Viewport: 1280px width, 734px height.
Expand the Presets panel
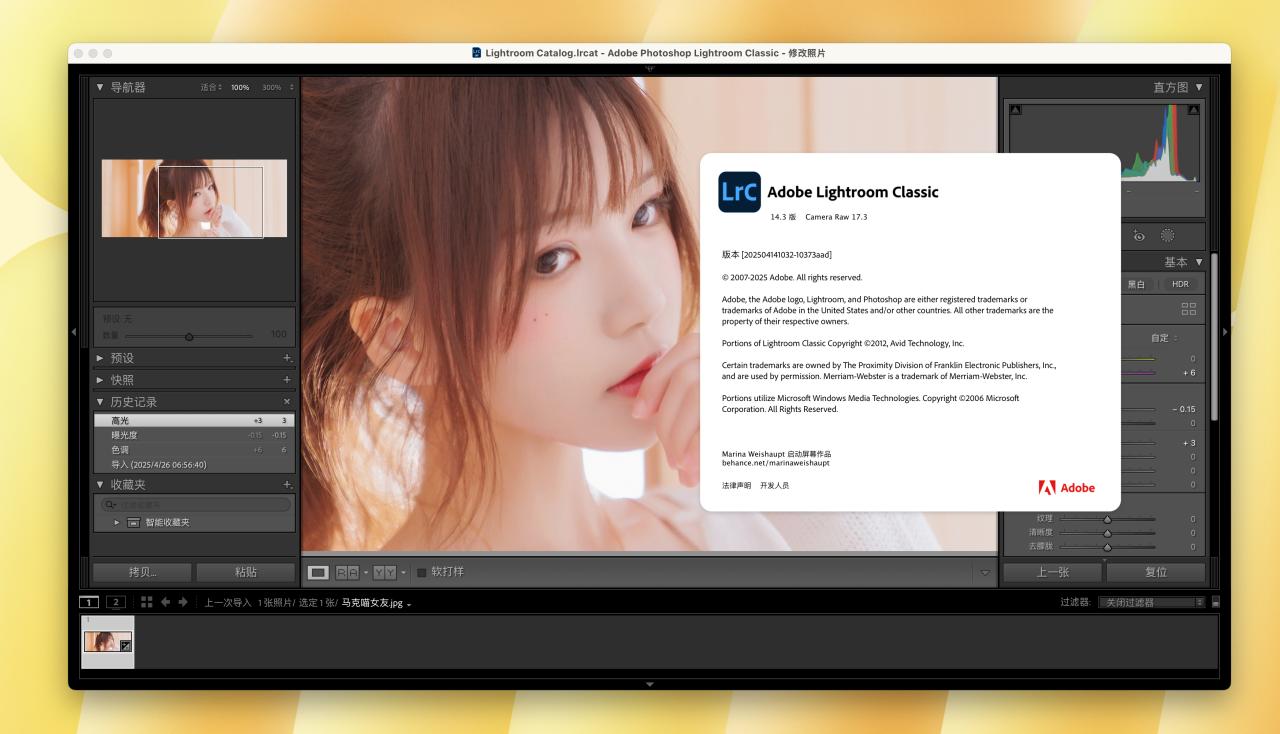tap(100, 358)
